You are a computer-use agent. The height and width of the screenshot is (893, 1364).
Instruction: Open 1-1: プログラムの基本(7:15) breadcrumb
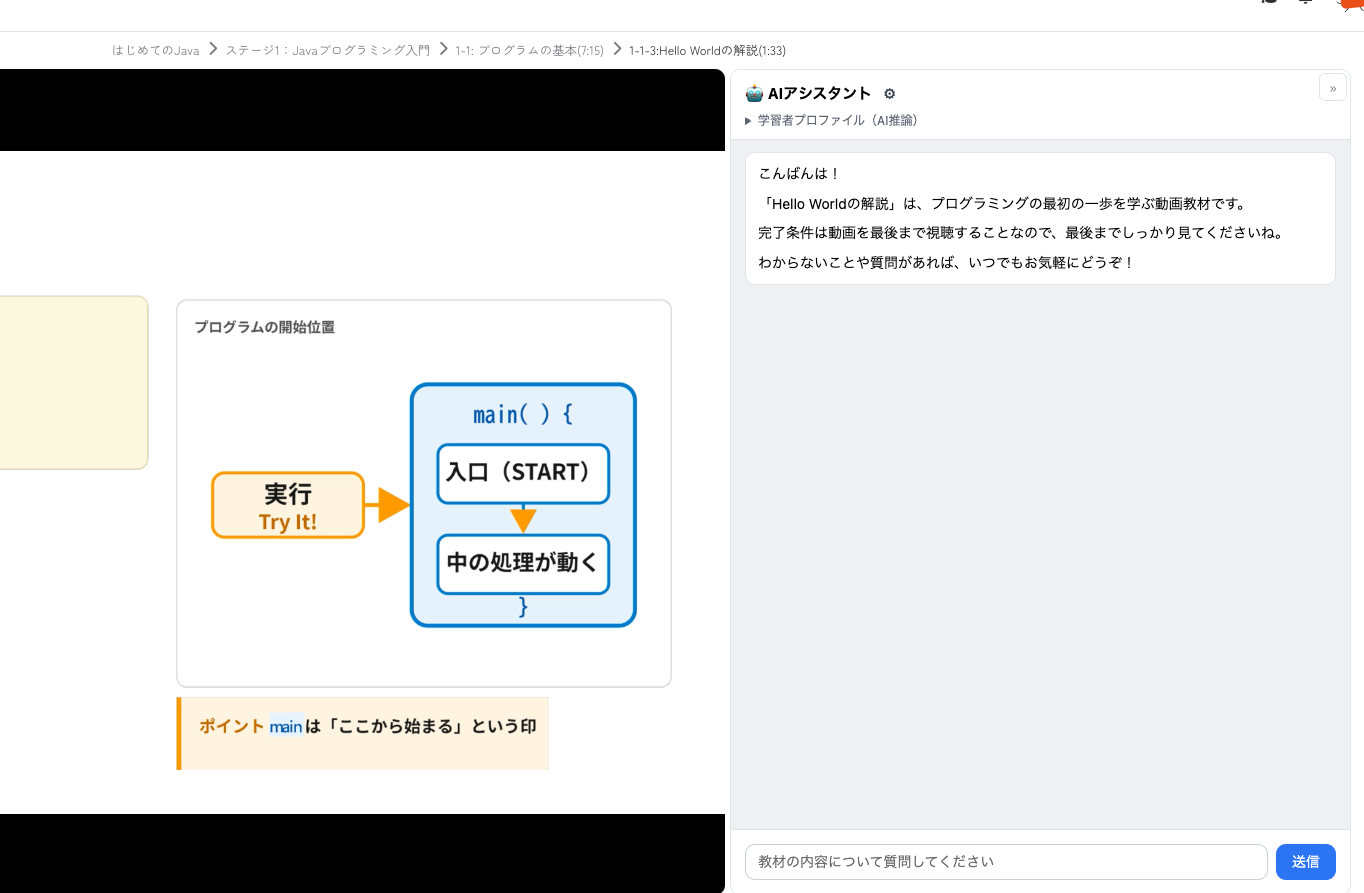click(x=529, y=50)
